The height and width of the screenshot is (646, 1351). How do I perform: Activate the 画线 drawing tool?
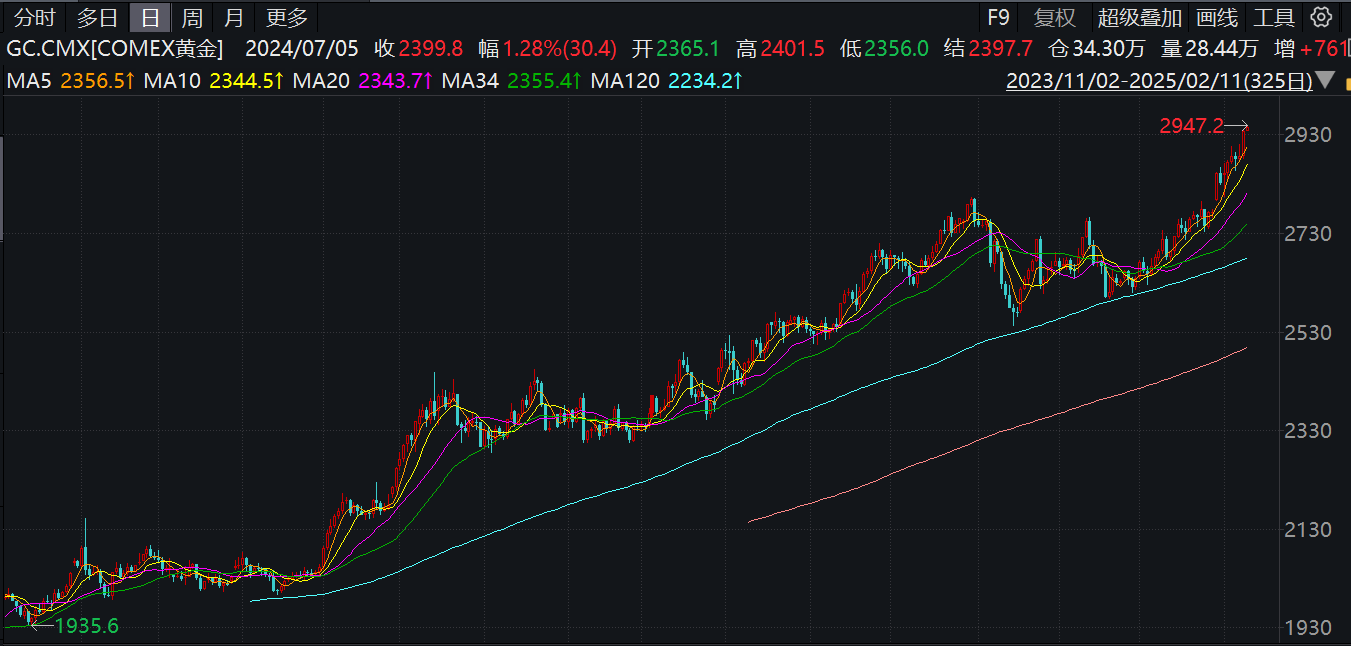pyautogui.click(x=1217, y=17)
